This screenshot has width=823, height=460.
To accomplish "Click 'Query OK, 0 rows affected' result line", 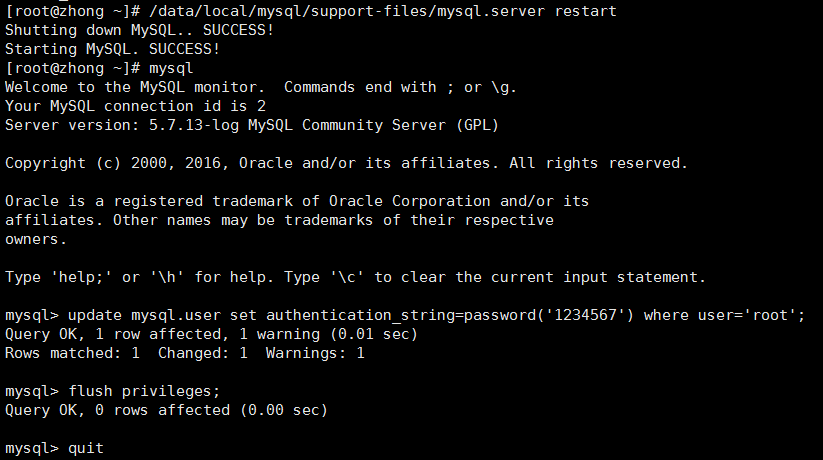I will pos(166,410).
